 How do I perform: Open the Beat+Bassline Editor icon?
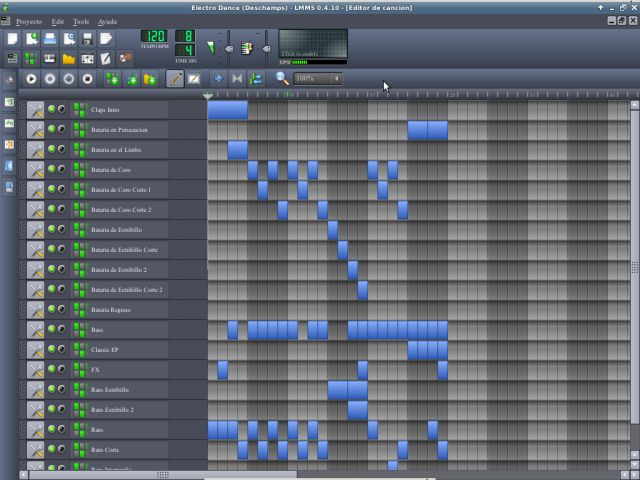tap(31, 59)
